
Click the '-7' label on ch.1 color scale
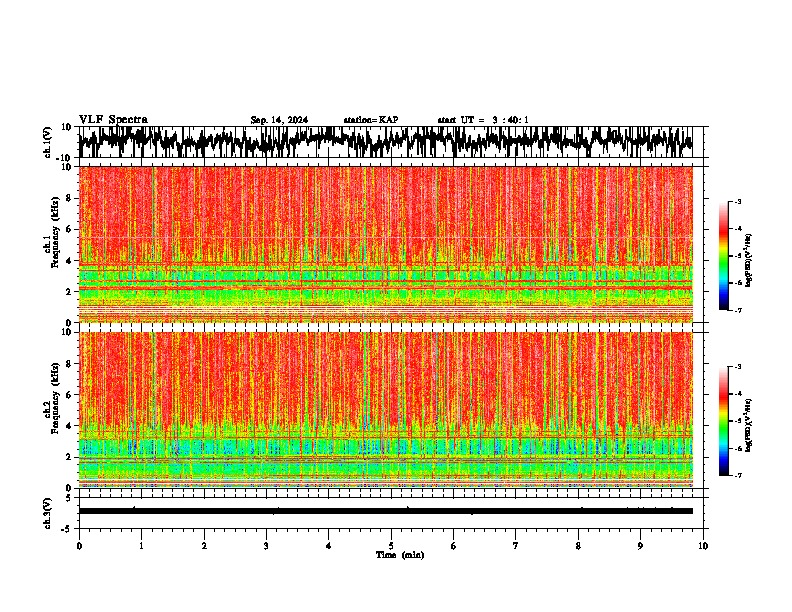[x=737, y=310]
